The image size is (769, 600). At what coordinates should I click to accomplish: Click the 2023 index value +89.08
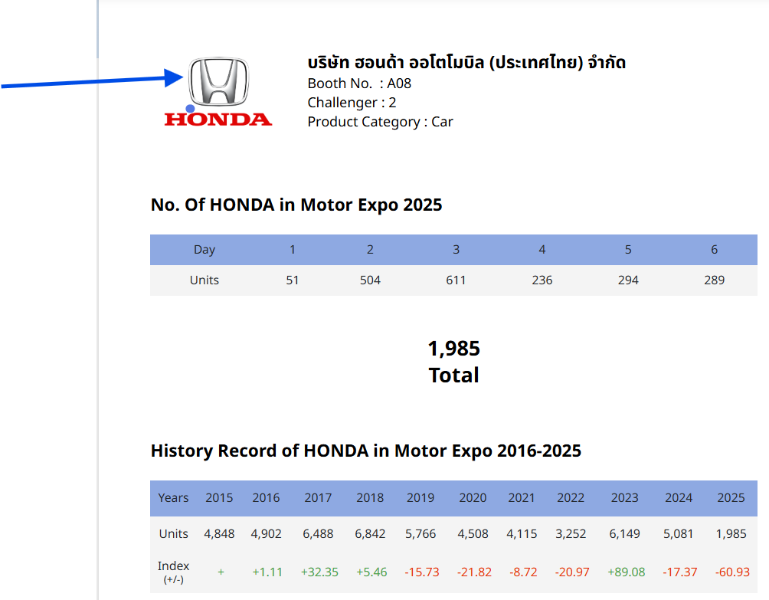tap(625, 571)
